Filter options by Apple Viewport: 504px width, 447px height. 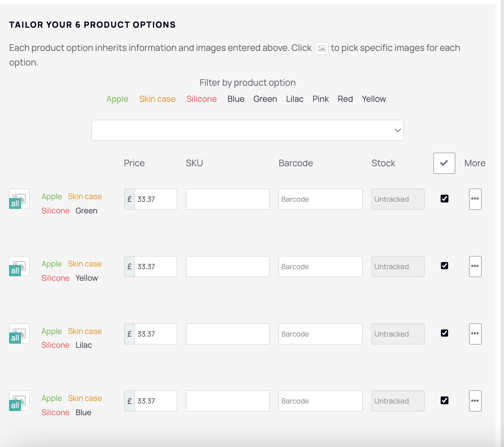point(117,99)
